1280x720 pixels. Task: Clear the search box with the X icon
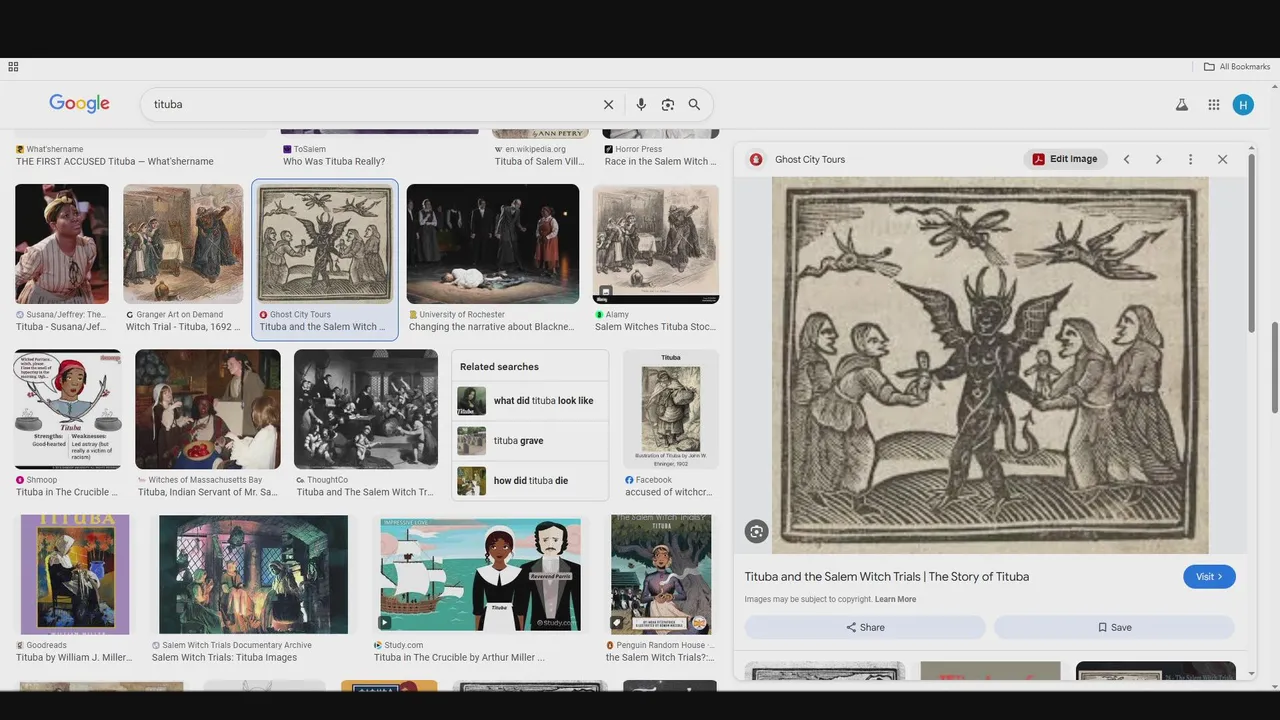pyautogui.click(x=608, y=104)
